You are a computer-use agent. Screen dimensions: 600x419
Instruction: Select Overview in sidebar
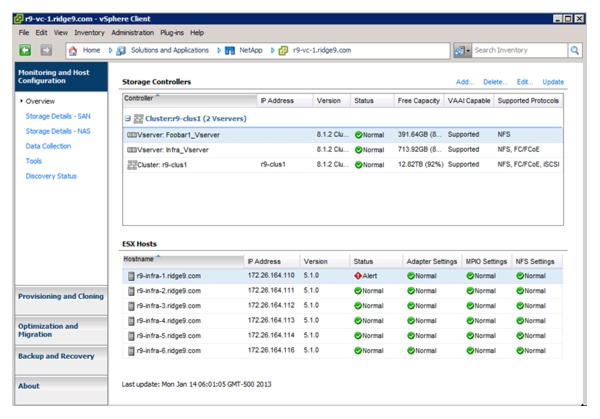[40, 101]
